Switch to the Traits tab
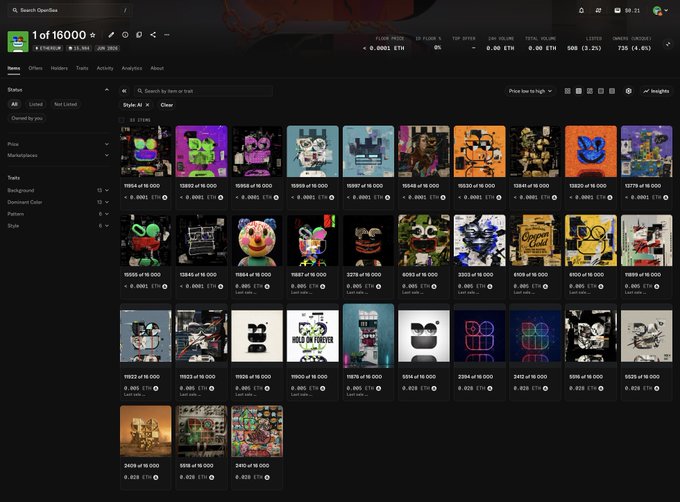680x502 pixels. coord(82,68)
